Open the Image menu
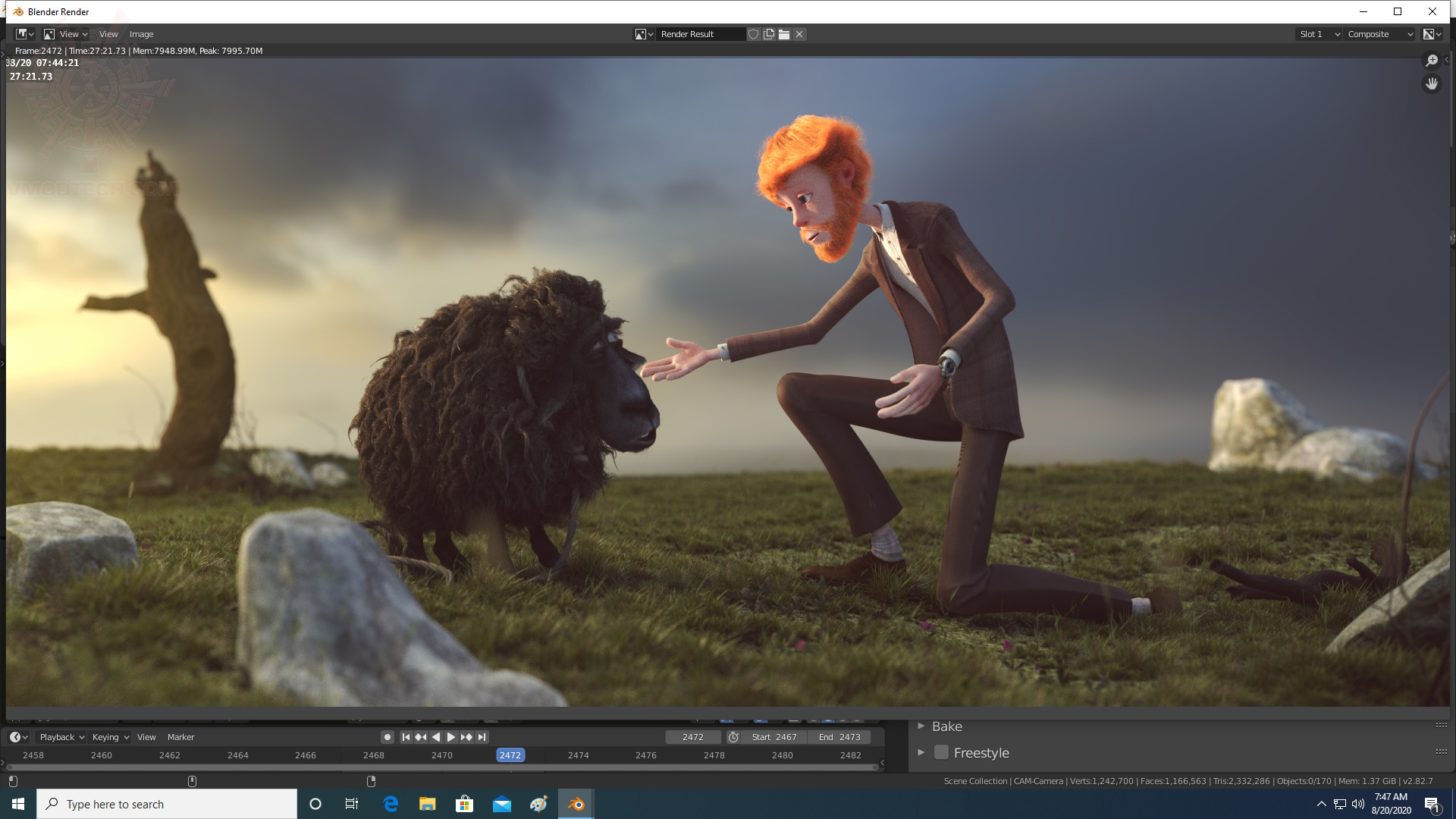Image resolution: width=1456 pixels, height=819 pixels. (141, 34)
